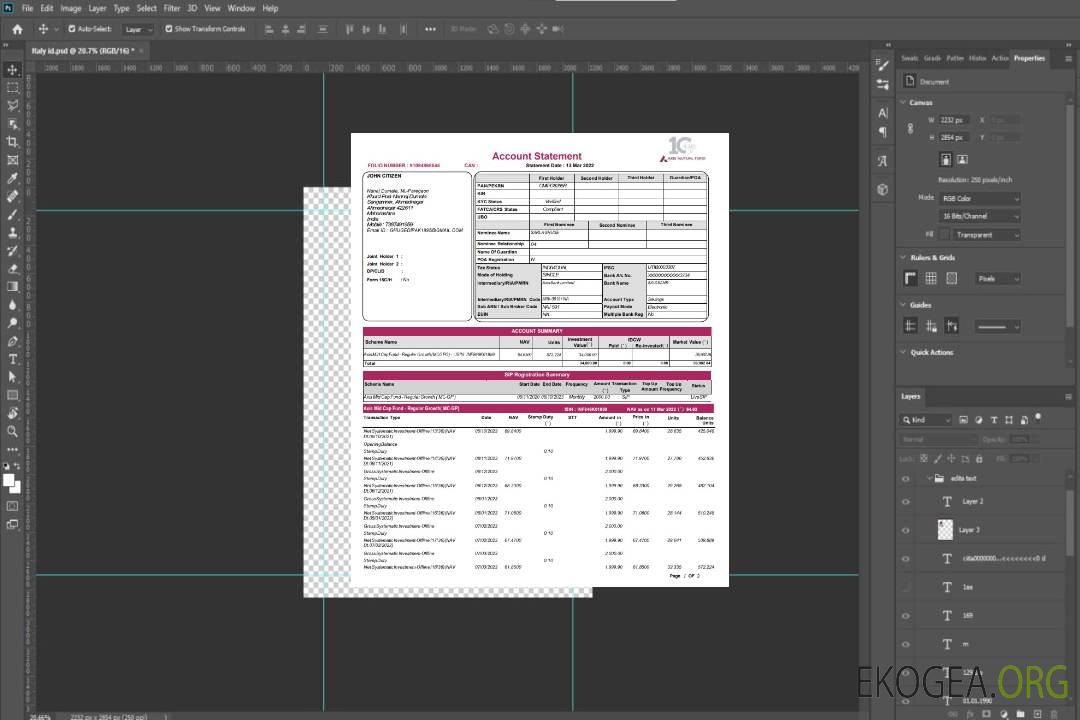Select the Hand tool

[x=12, y=413]
